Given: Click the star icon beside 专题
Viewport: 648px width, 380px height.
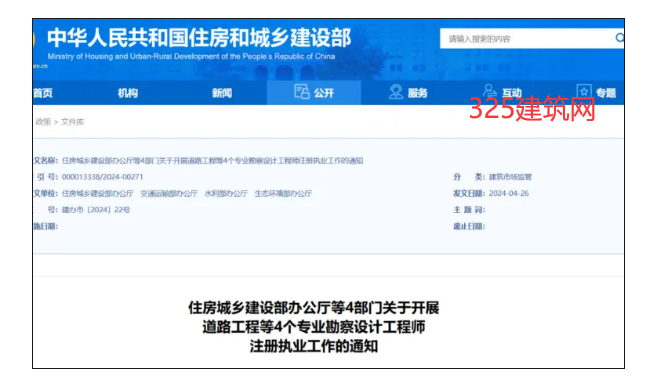Looking at the screenshot, I should click(584, 91).
